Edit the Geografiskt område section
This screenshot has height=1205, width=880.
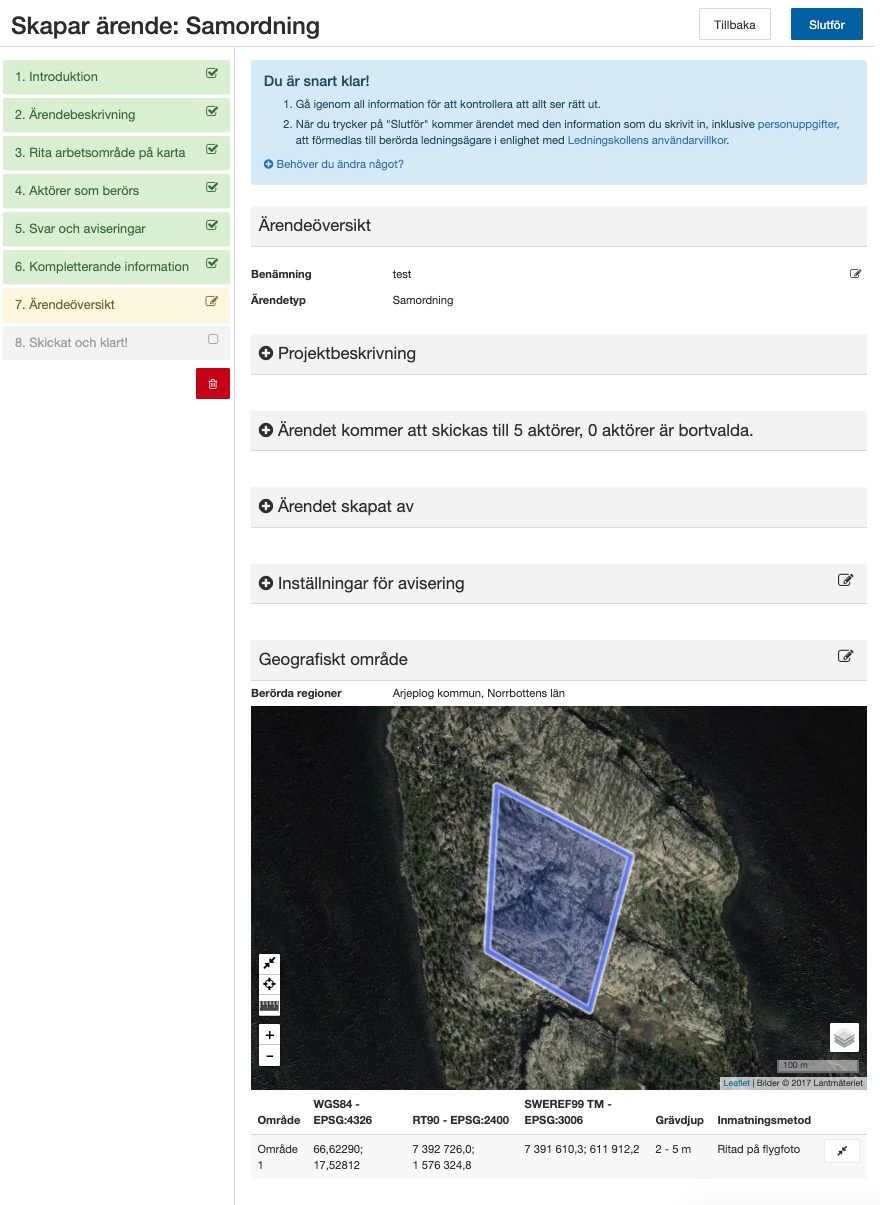[x=845, y=657]
